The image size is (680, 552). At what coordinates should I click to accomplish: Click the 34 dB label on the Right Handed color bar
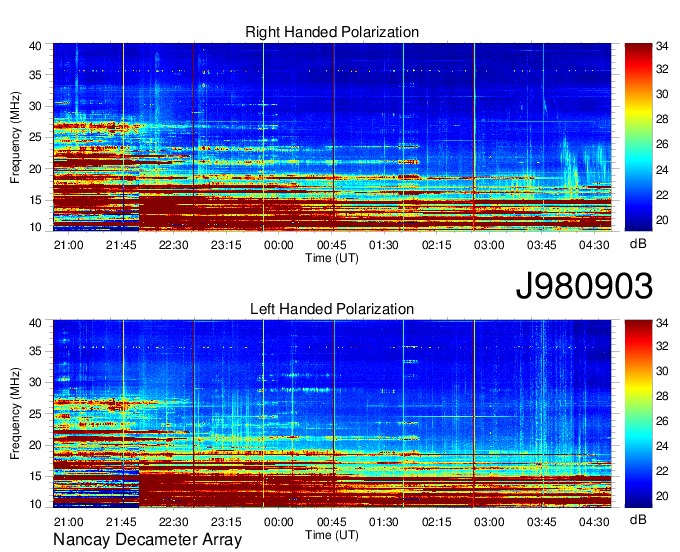pyautogui.click(x=662, y=46)
